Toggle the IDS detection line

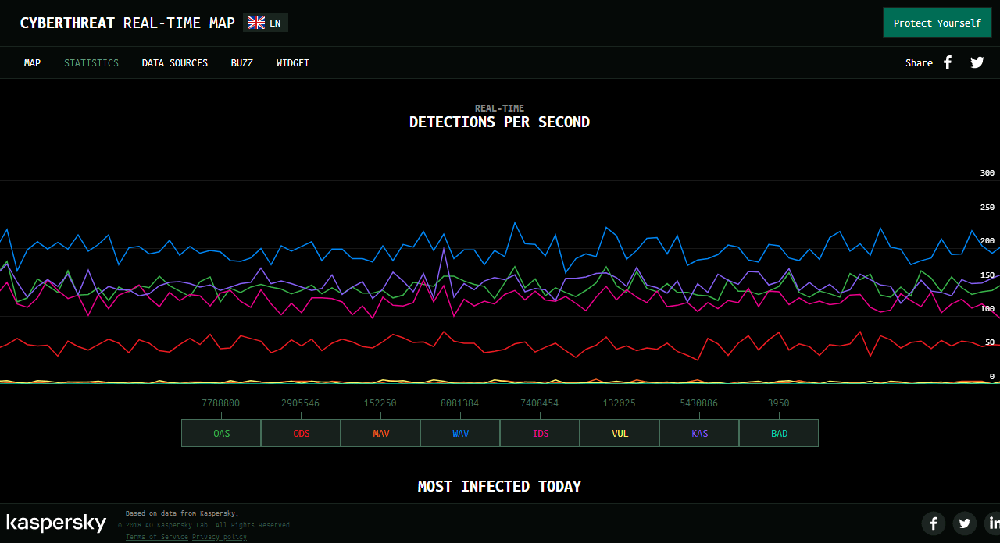click(540, 433)
